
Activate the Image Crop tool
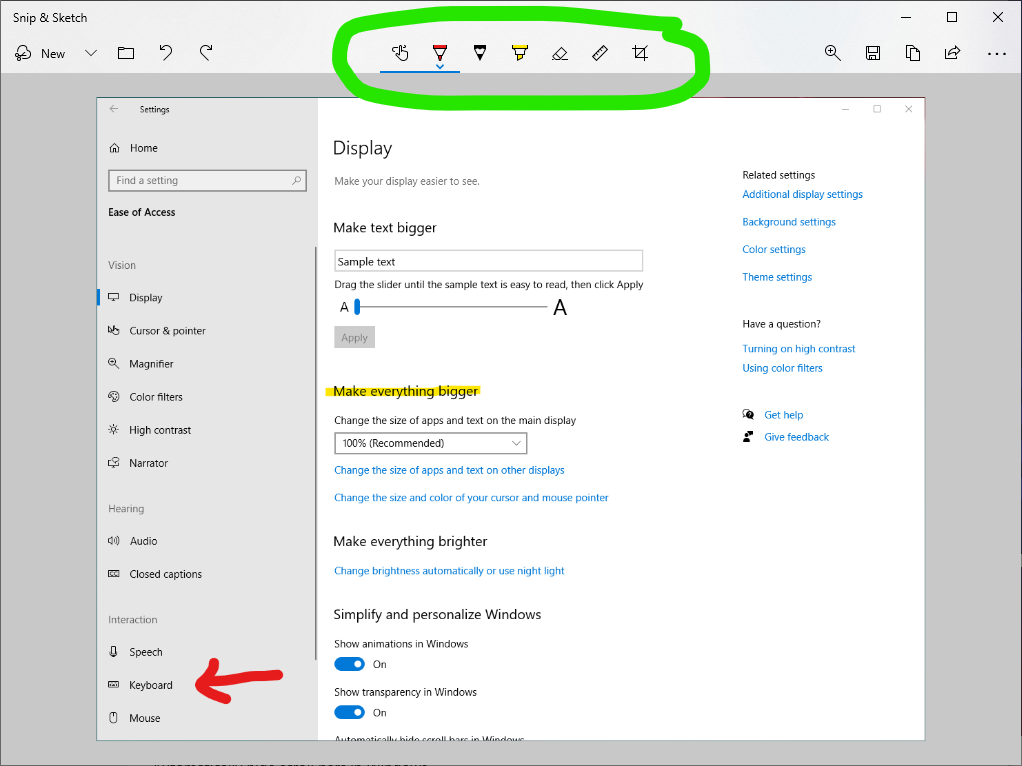click(x=640, y=53)
